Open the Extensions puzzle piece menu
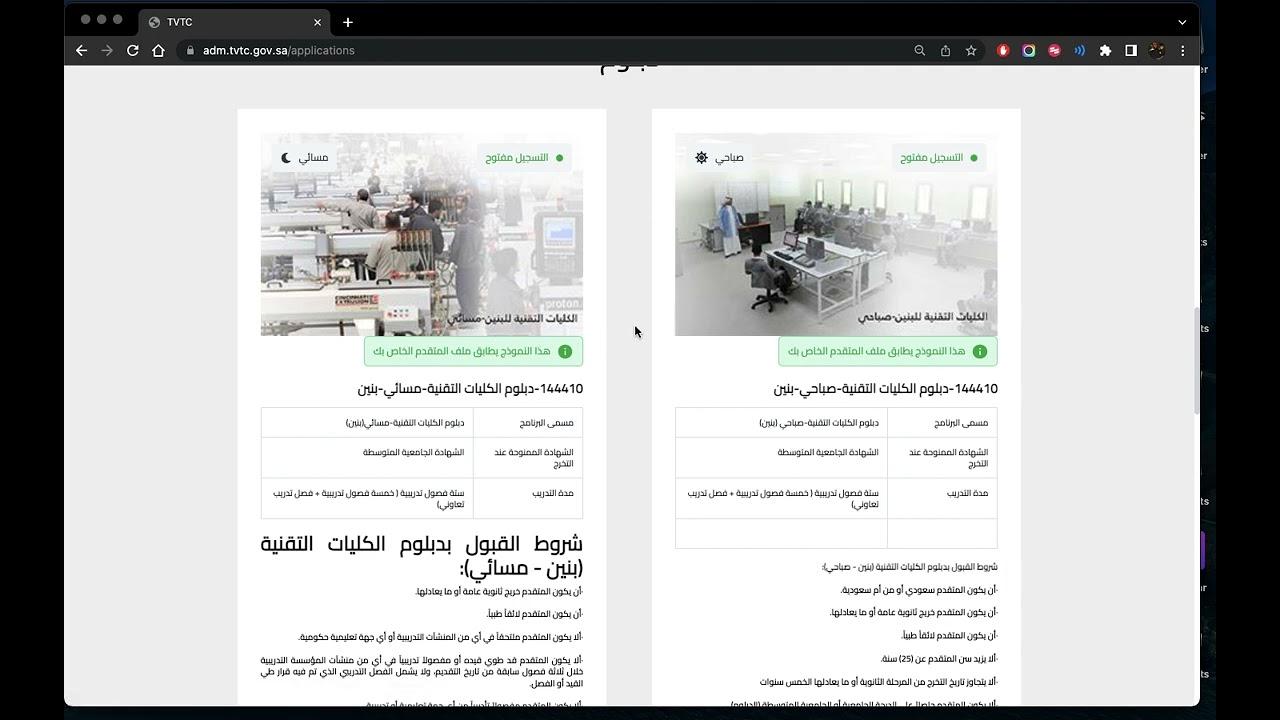The width and height of the screenshot is (1280, 720). point(1105,50)
